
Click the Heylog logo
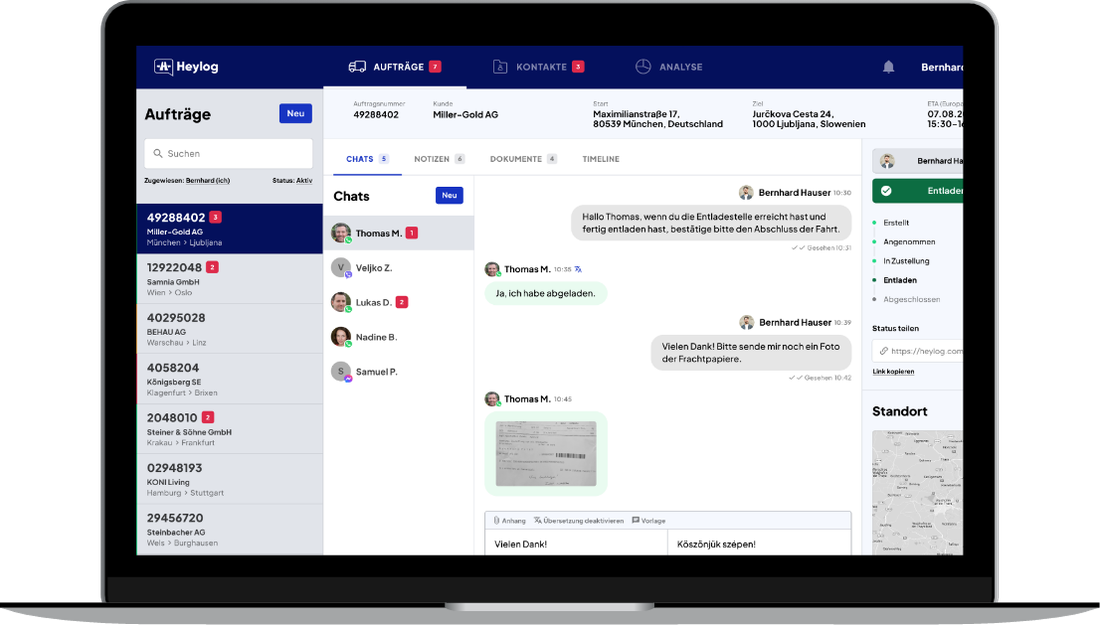coord(186,67)
